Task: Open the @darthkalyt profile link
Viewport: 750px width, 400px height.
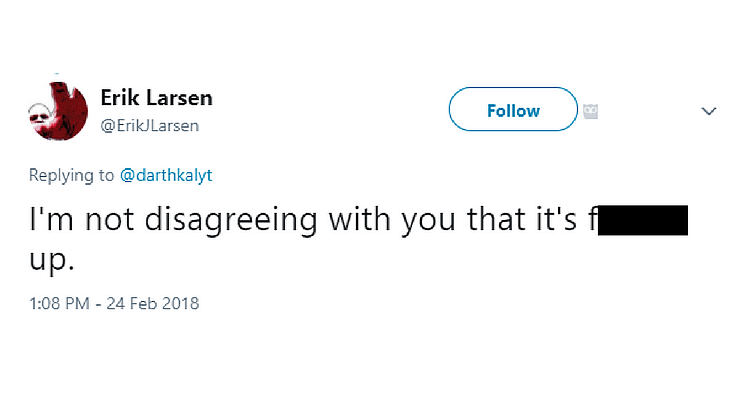Action: point(166,175)
